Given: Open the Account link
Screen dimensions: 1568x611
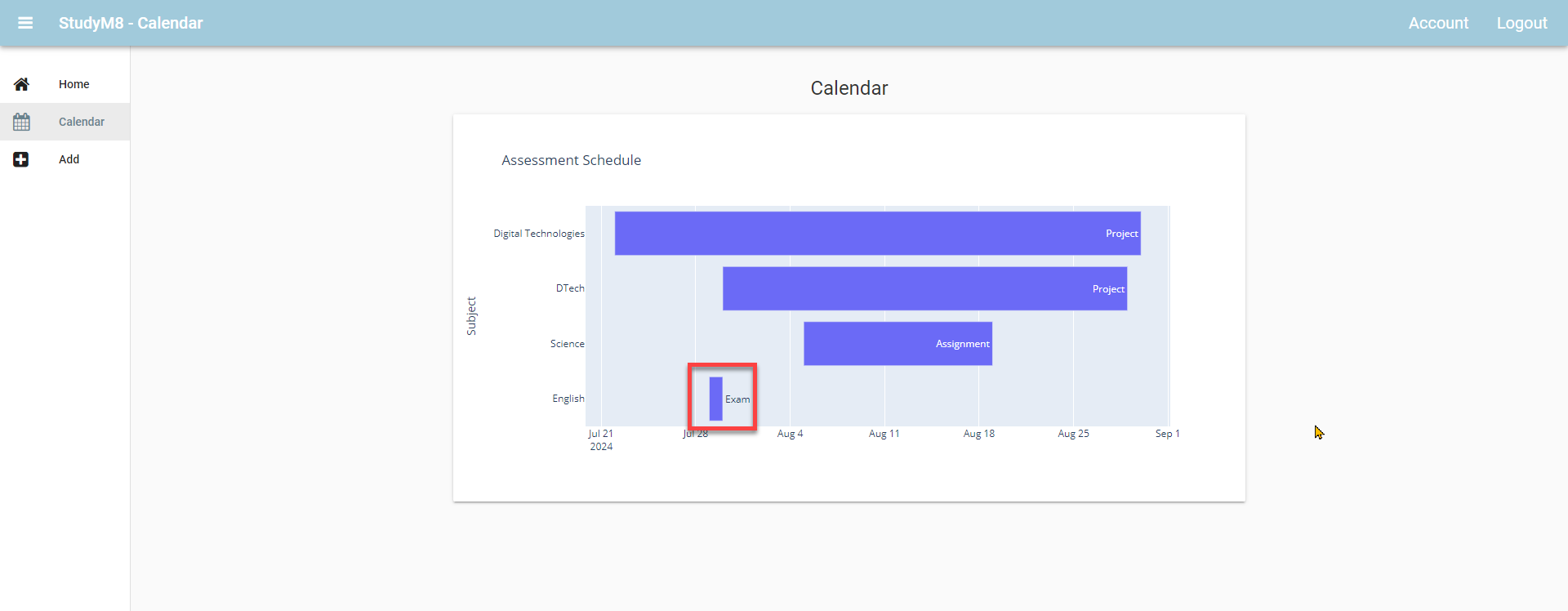Looking at the screenshot, I should (1438, 23).
